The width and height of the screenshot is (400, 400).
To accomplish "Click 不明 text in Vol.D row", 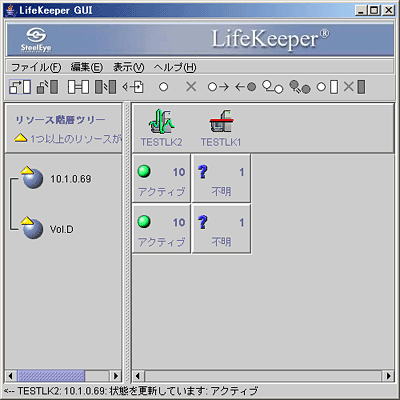I will 221,242.
